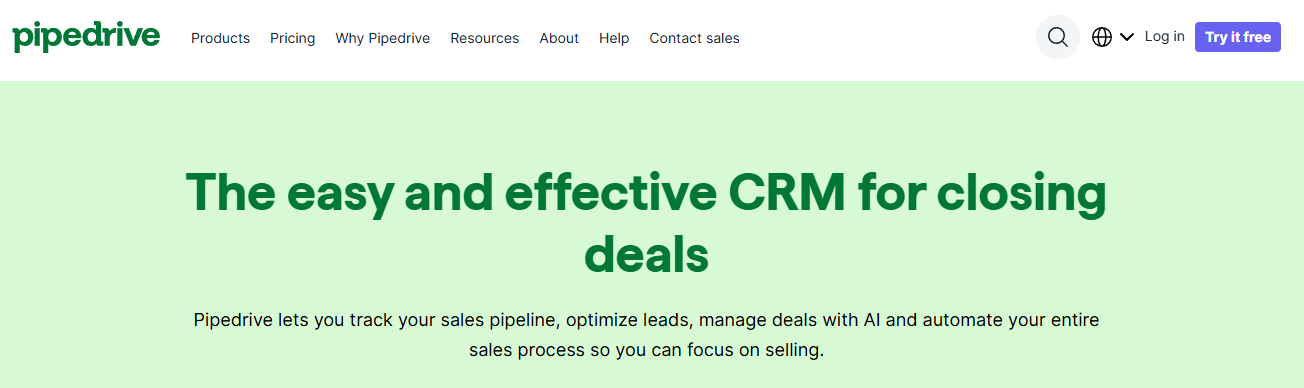Viewport: 1304px width, 388px height.
Task: Expand the language chevron beside the globe
Action: coord(1127,37)
